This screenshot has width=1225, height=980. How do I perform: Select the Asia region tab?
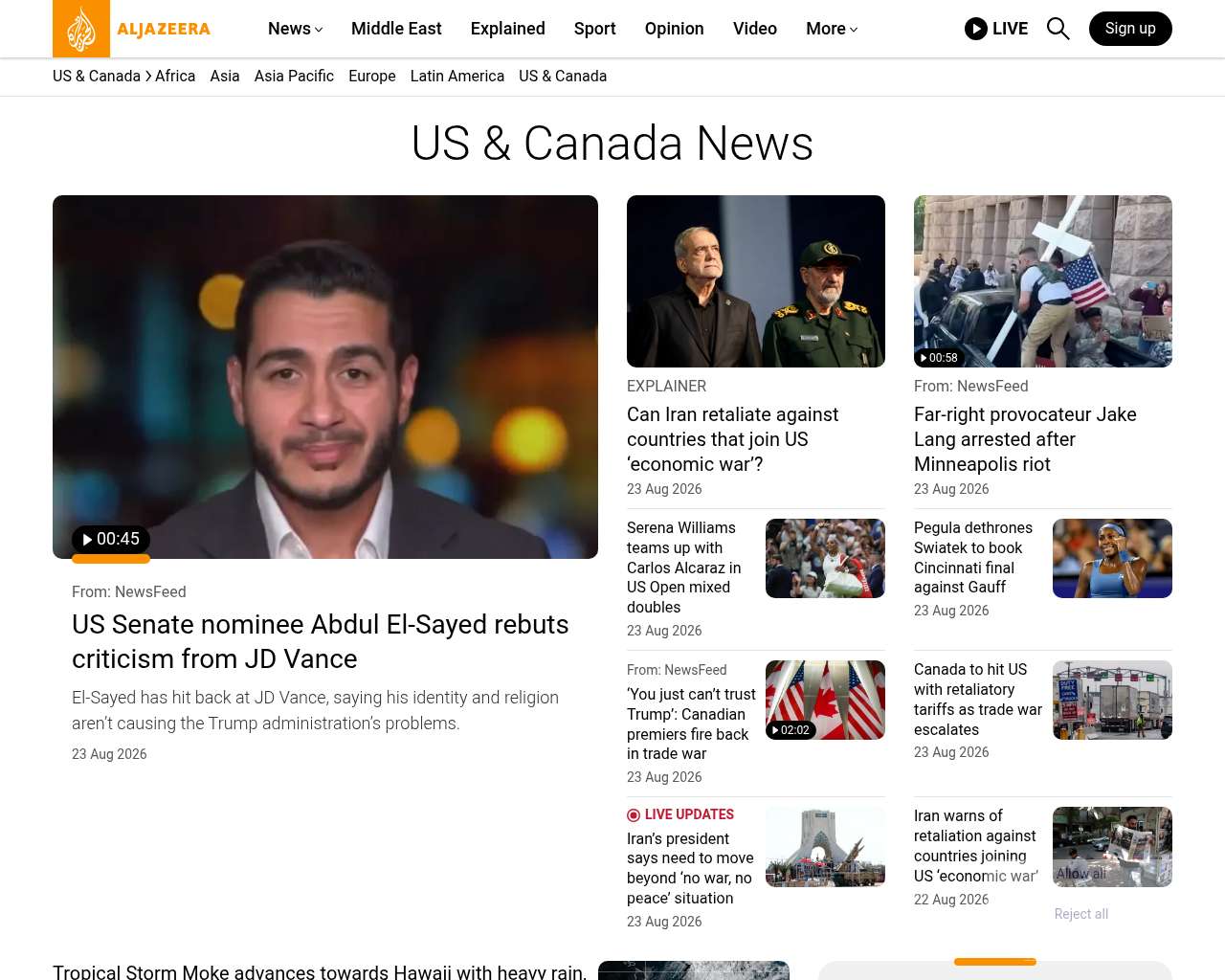[225, 76]
